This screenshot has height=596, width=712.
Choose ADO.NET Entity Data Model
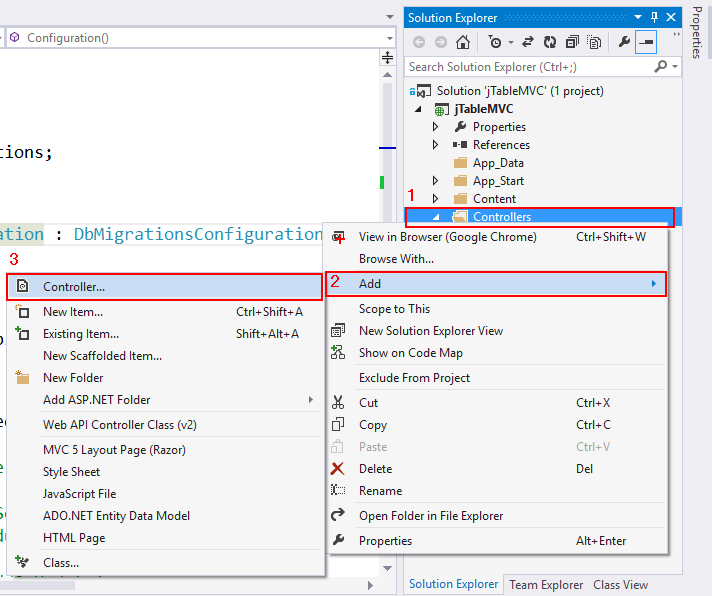(x=164, y=516)
